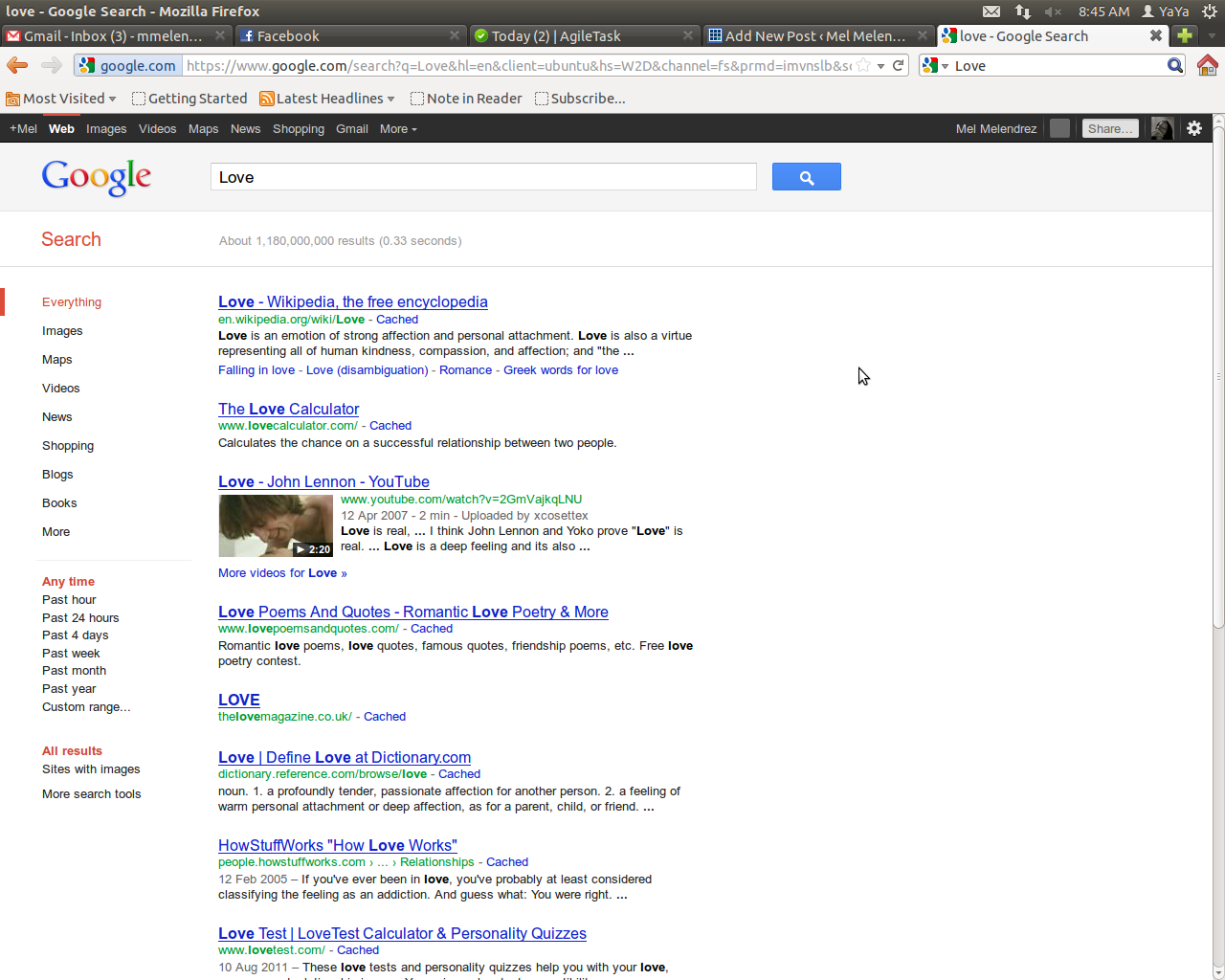Filter results by Custom range...
The image size is (1225, 980).
tap(86, 706)
